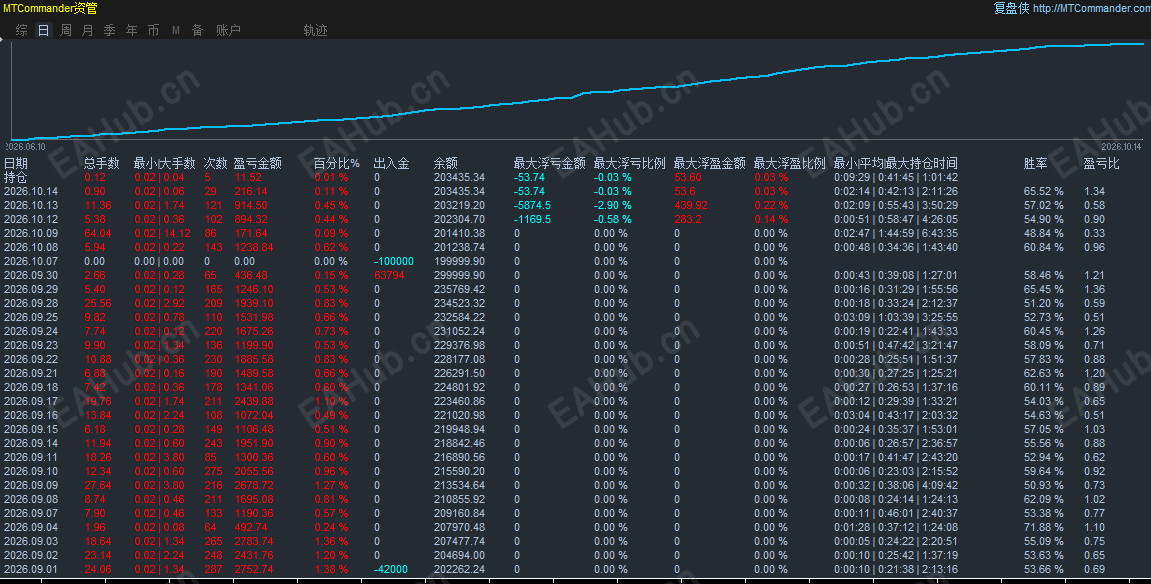
Task: Click the -5874.5 floating loss value
Action: pyautogui.click(x=532, y=205)
